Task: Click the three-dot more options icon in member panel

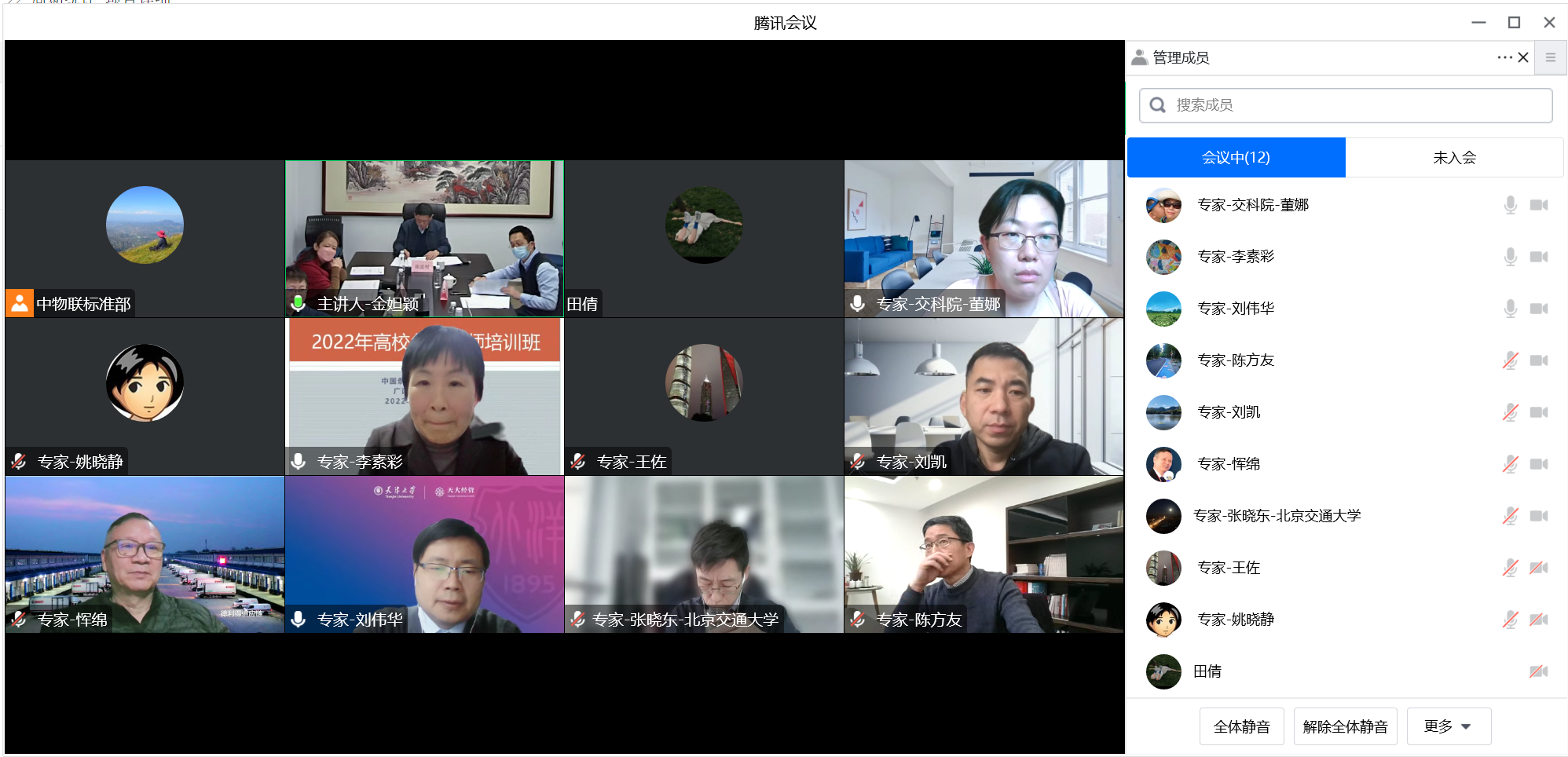Action: pos(1504,57)
